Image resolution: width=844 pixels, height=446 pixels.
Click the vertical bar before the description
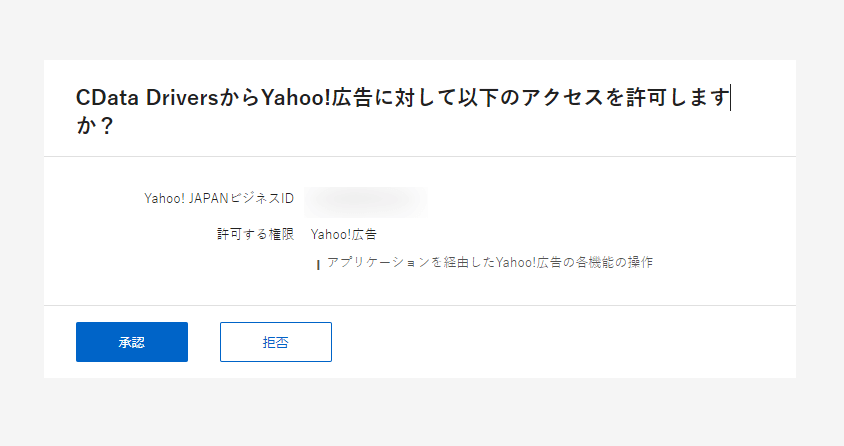[x=318, y=264]
